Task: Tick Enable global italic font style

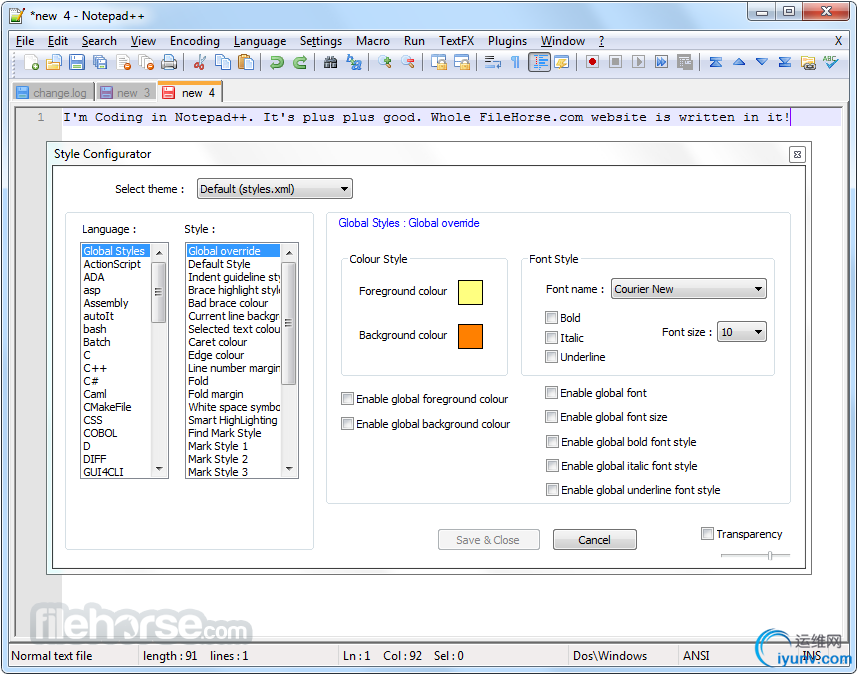Action: (x=552, y=465)
